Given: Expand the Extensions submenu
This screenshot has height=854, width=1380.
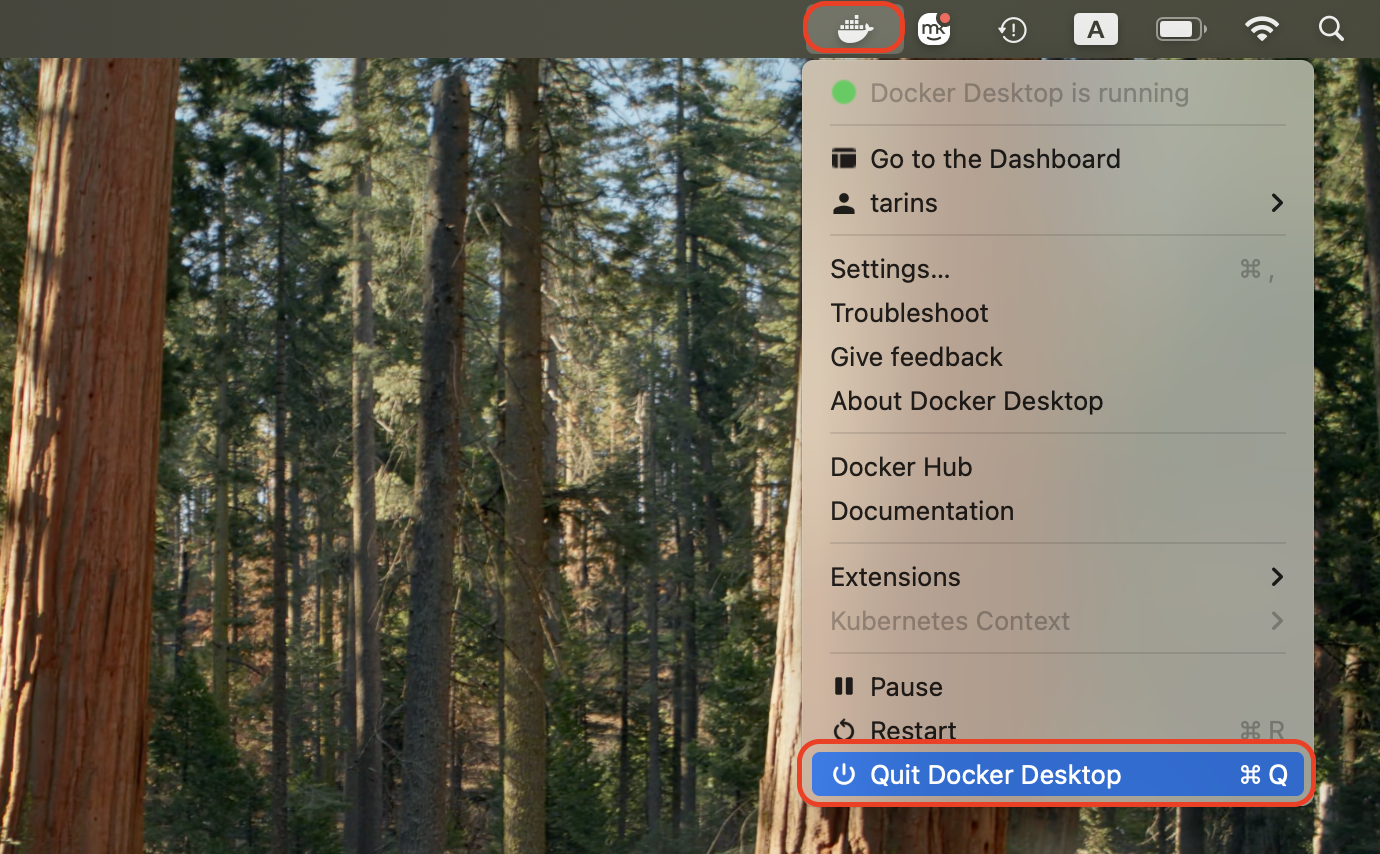Looking at the screenshot, I should pyautogui.click(x=1277, y=576).
